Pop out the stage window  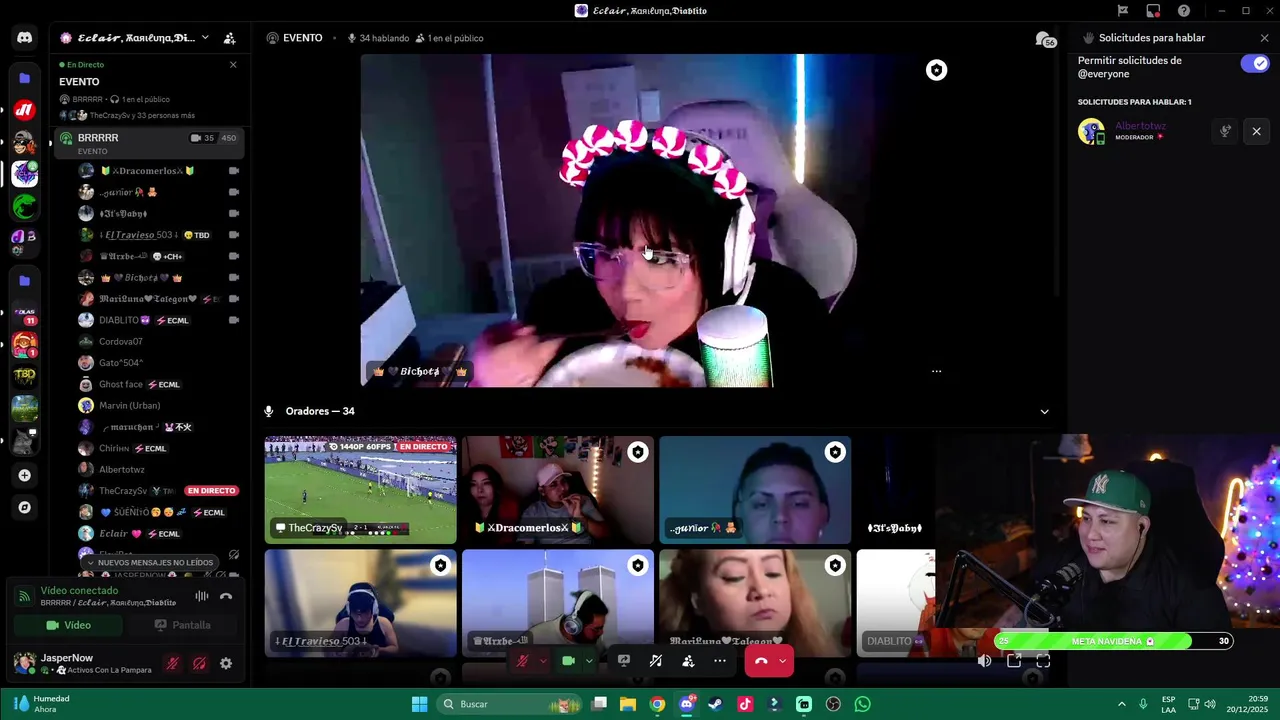pos(1014,661)
